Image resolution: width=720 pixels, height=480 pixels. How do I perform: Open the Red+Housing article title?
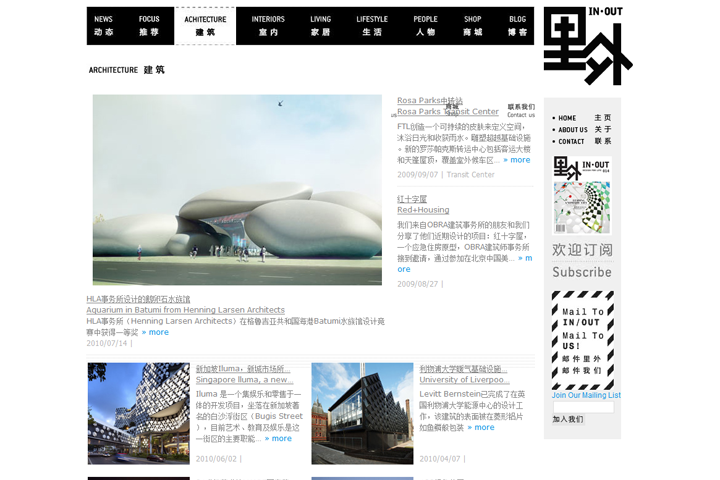[x=423, y=210]
